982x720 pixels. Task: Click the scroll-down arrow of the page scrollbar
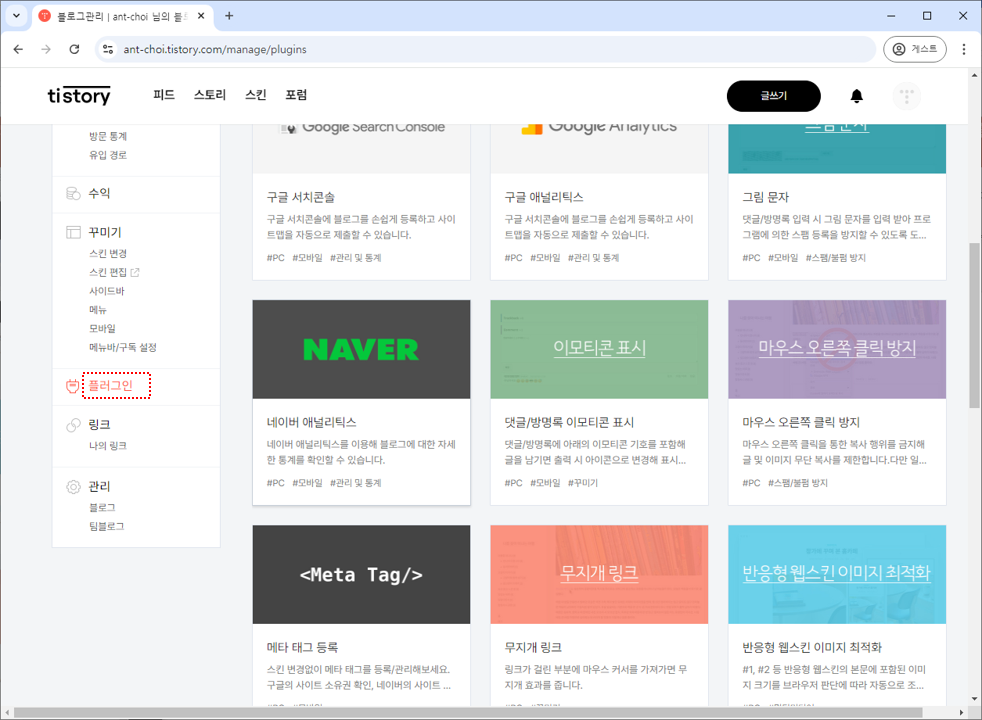pyautogui.click(x=974, y=699)
